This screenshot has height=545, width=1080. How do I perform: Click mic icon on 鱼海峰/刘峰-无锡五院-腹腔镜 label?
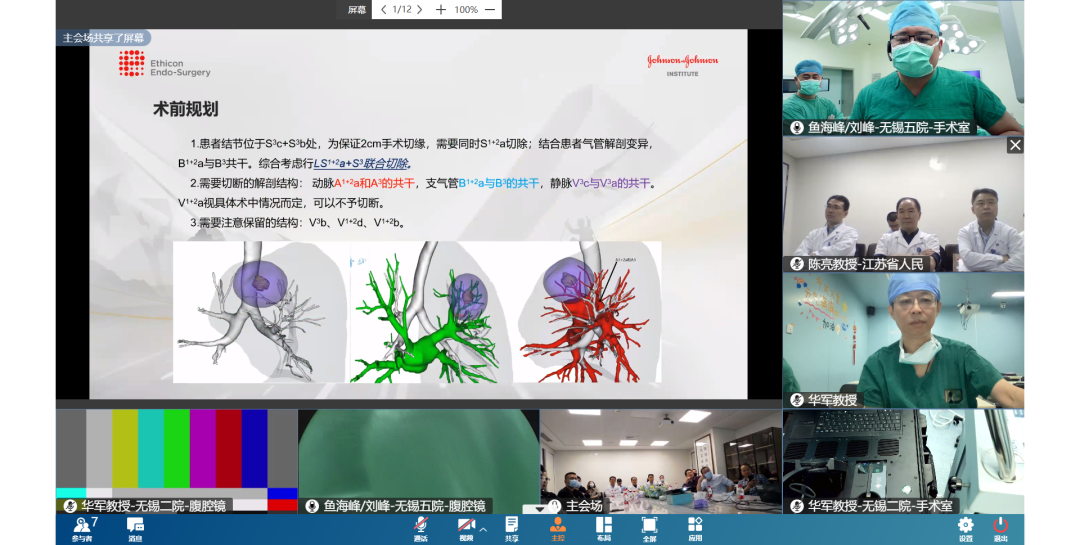tap(312, 506)
